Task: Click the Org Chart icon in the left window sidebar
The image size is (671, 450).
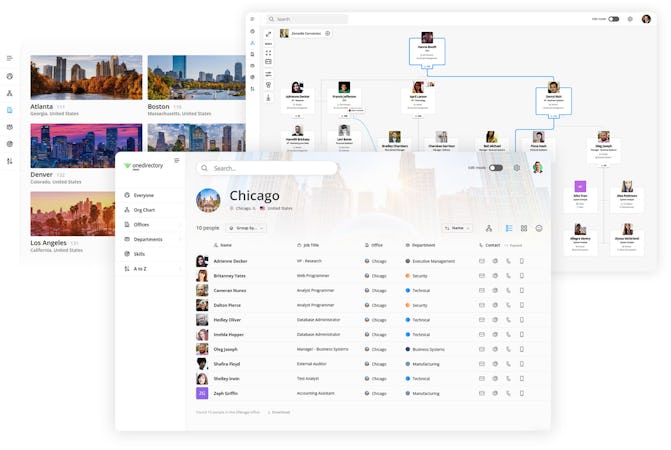Action: (10, 93)
